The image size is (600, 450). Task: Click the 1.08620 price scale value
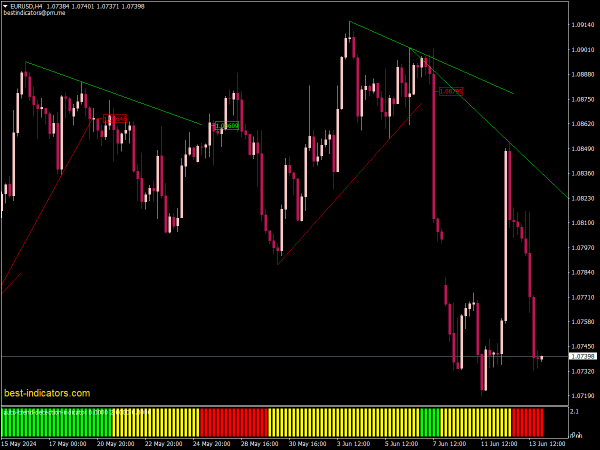[583, 124]
